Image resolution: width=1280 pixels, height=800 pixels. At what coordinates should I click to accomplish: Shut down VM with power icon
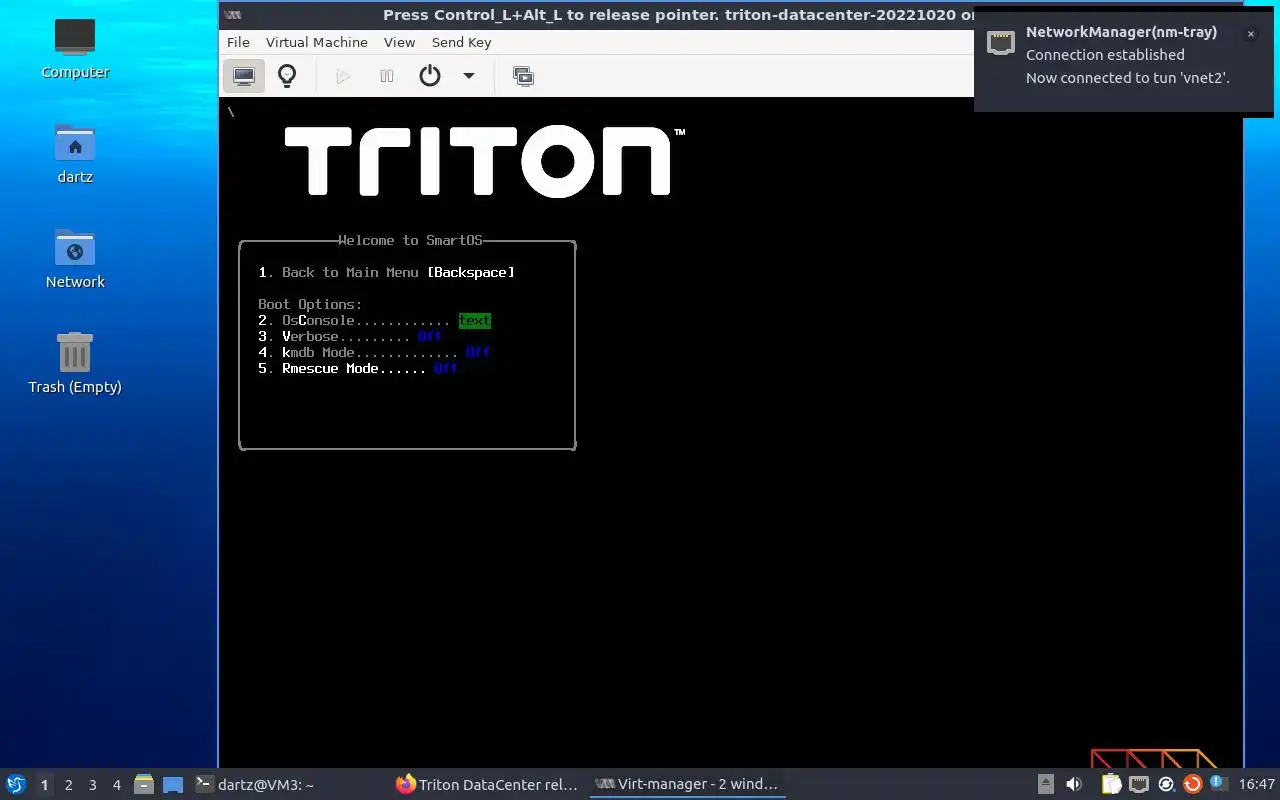(x=430, y=76)
